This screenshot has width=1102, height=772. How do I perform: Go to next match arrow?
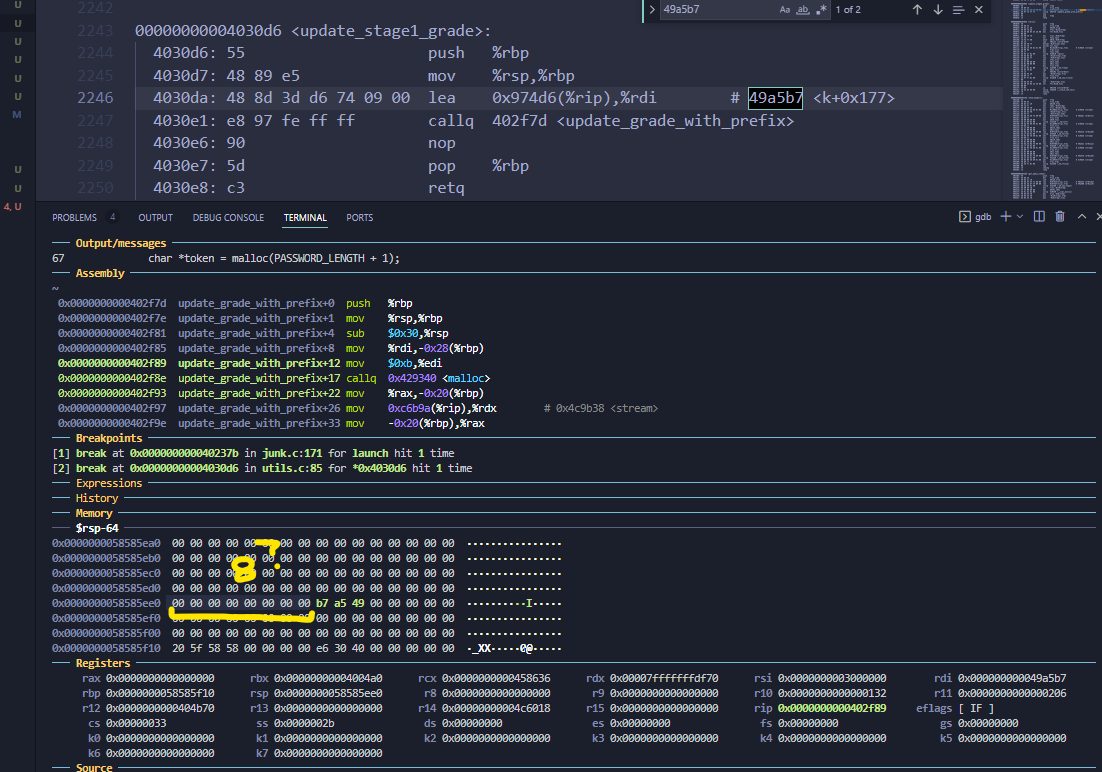938,10
